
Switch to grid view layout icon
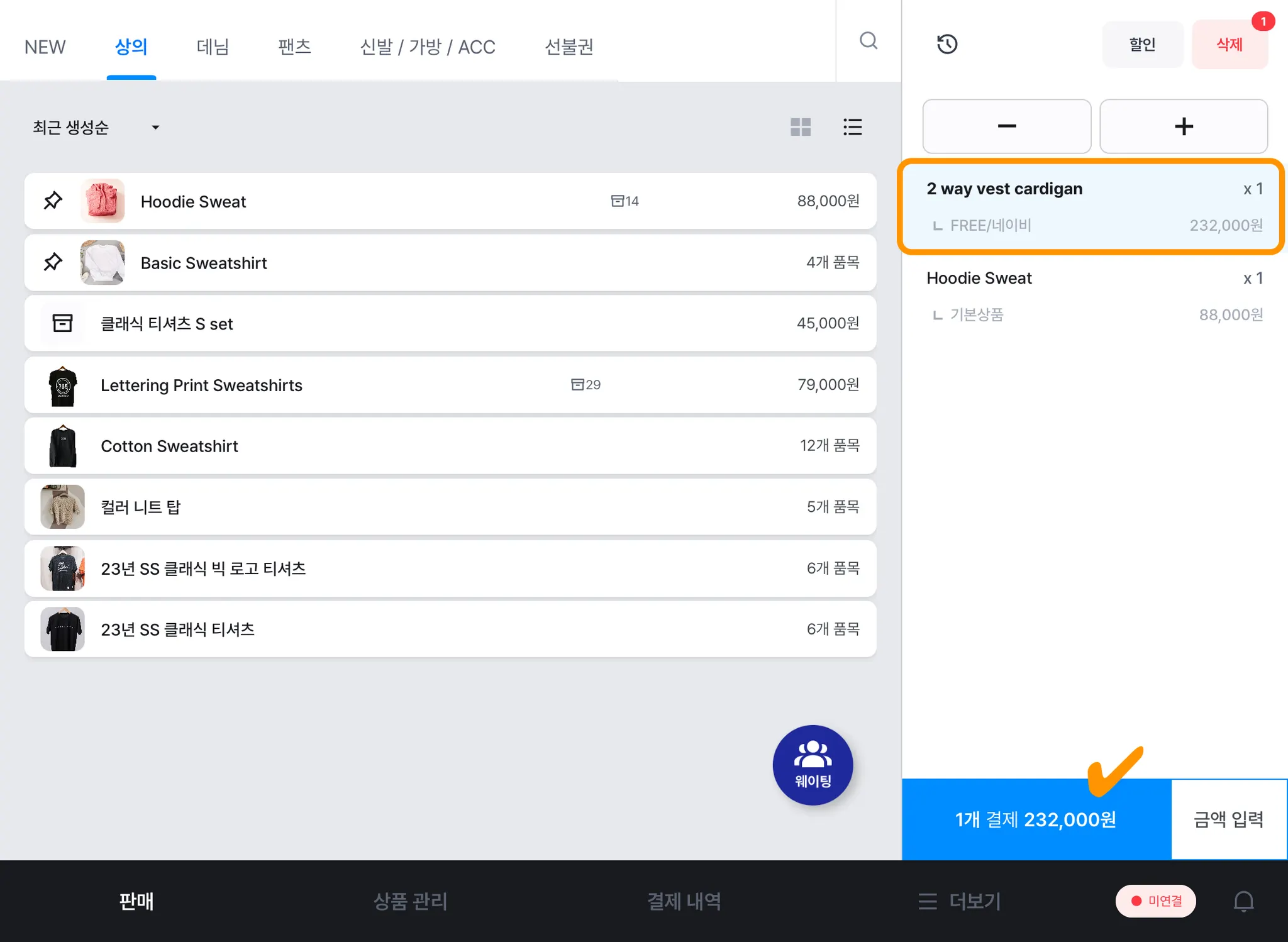click(x=801, y=127)
